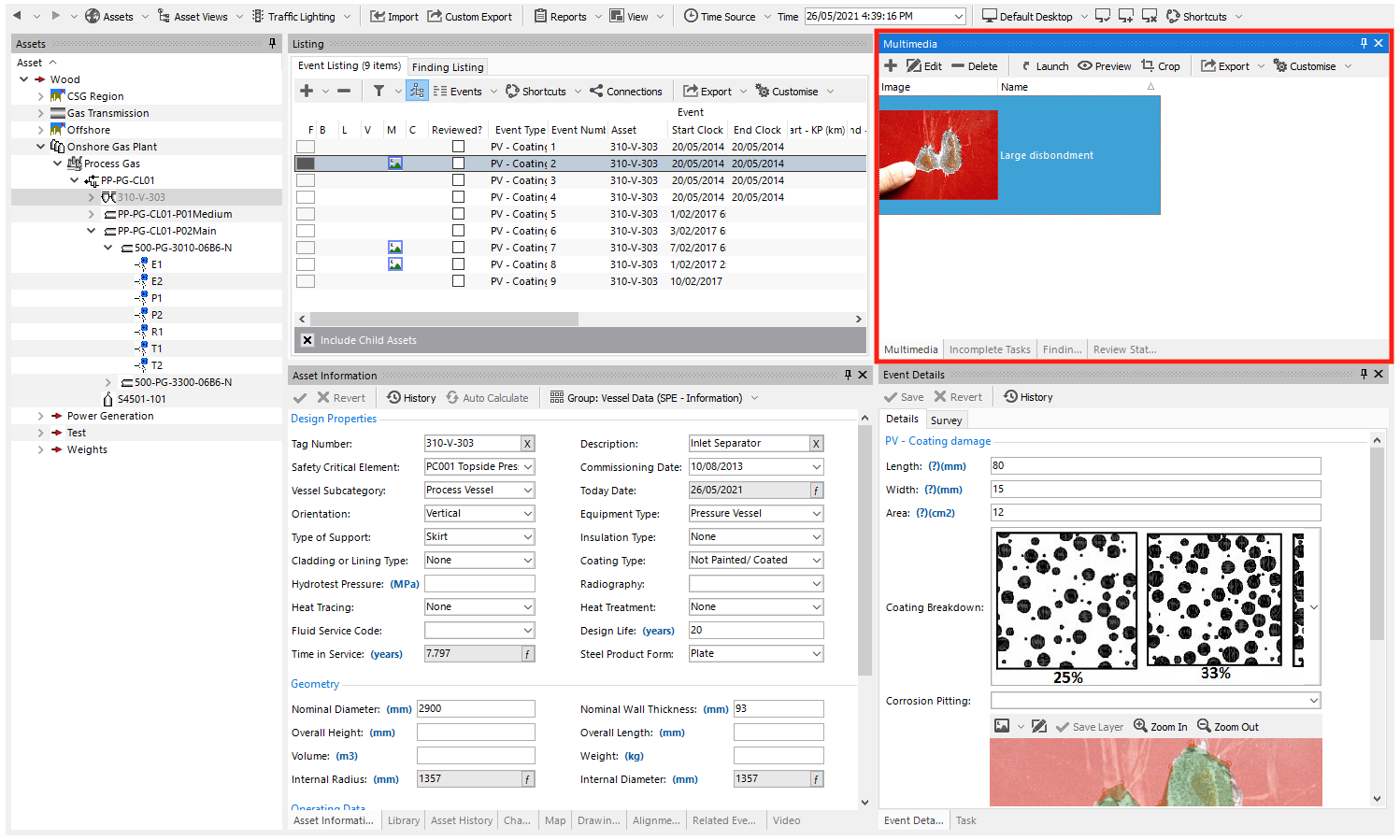Image resolution: width=1400 pixels, height=840 pixels.
Task: Select the Large disbondment image thumbnail
Action: coord(938,155)
